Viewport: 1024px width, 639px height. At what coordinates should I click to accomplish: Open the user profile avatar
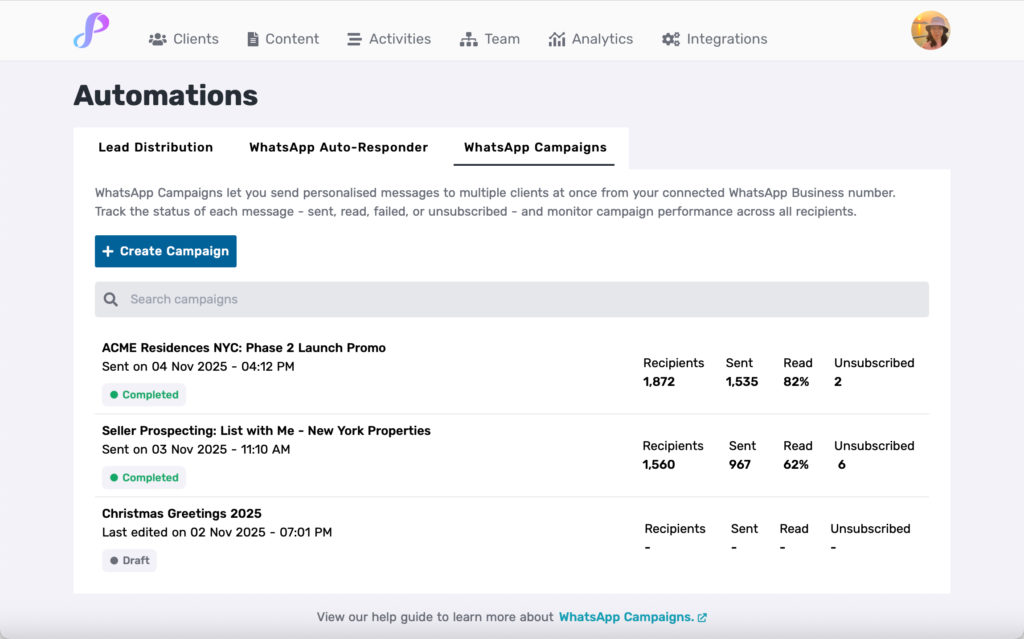pyautogui.click(x=930, y=31)
